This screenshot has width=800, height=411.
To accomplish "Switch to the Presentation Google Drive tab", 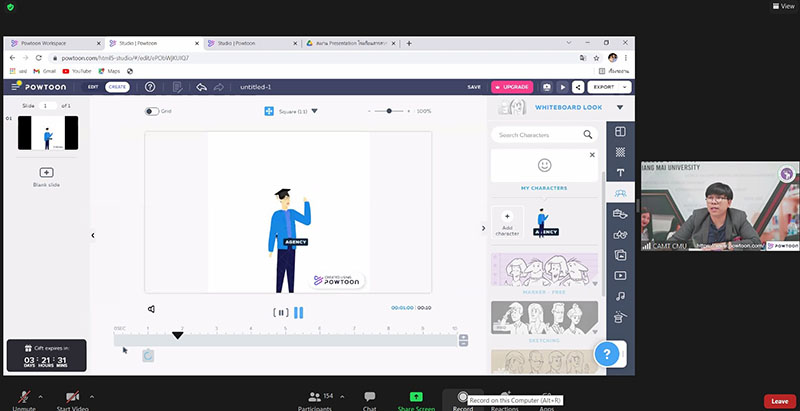I will tap(351, 43).
